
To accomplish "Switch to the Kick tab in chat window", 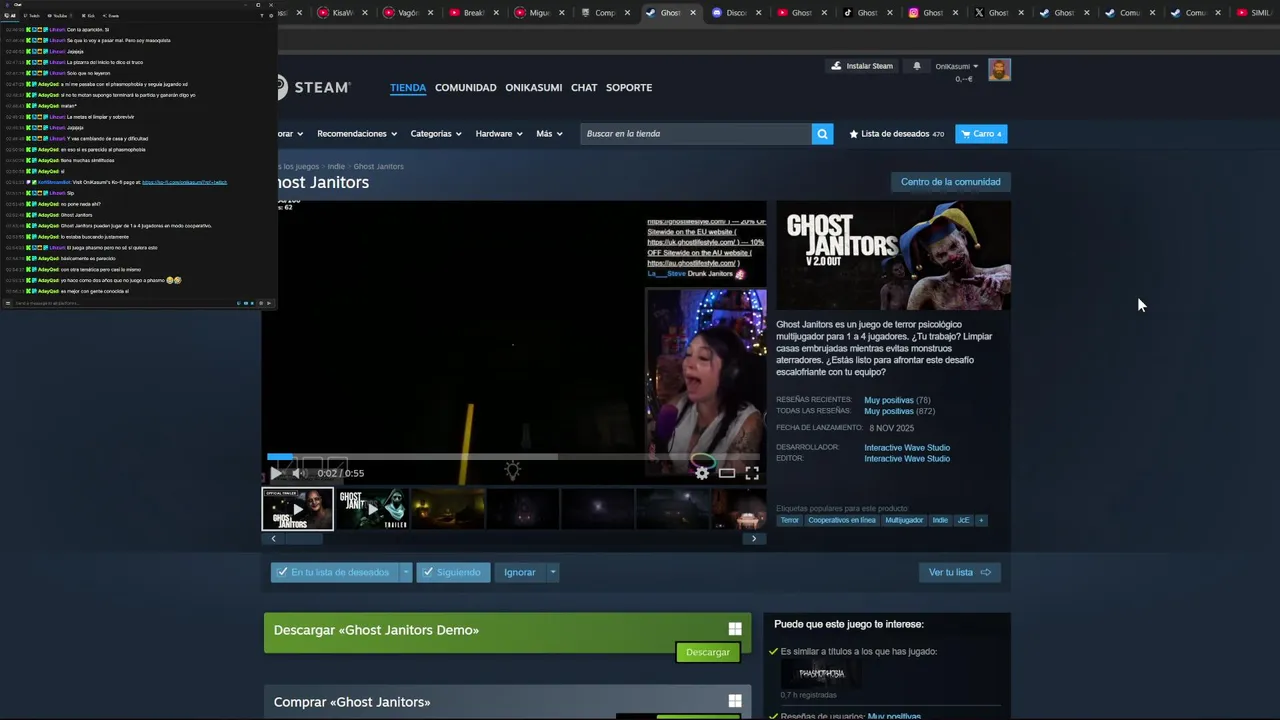I will 88,15.
